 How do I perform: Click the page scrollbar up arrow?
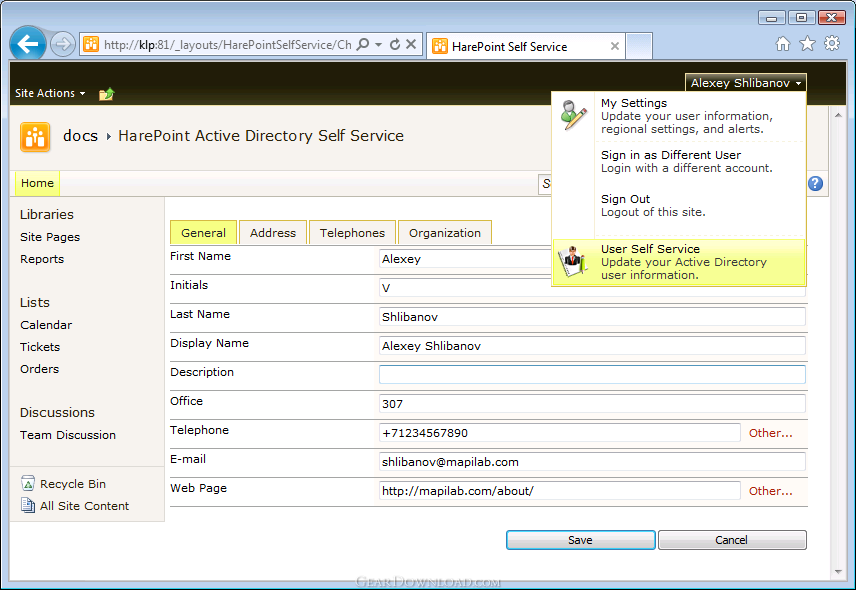coord(839,115)
